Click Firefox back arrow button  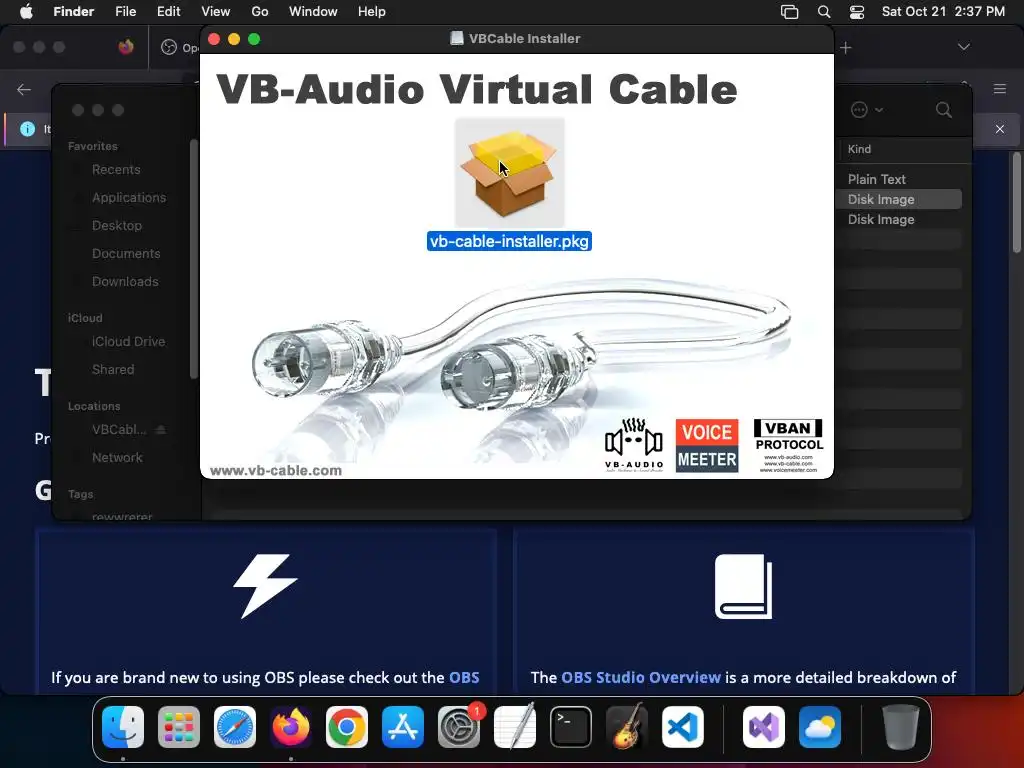pos(24,89)
